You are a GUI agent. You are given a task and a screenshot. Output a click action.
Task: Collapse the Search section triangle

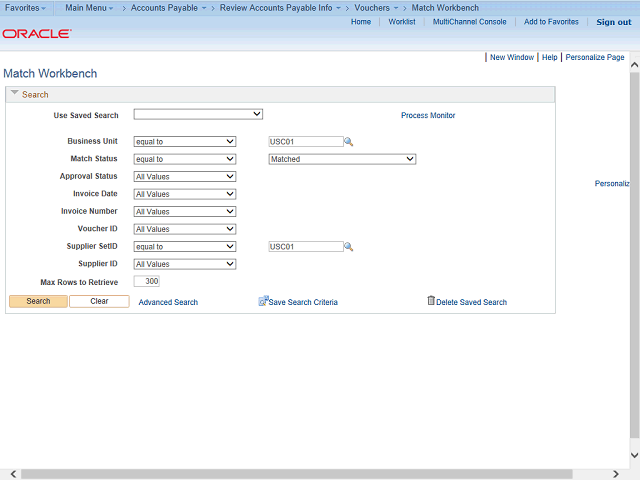[15, 93]
